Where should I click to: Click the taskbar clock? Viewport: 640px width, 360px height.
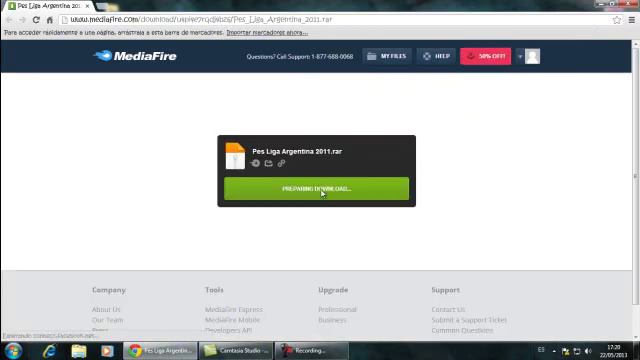point(613,351)
